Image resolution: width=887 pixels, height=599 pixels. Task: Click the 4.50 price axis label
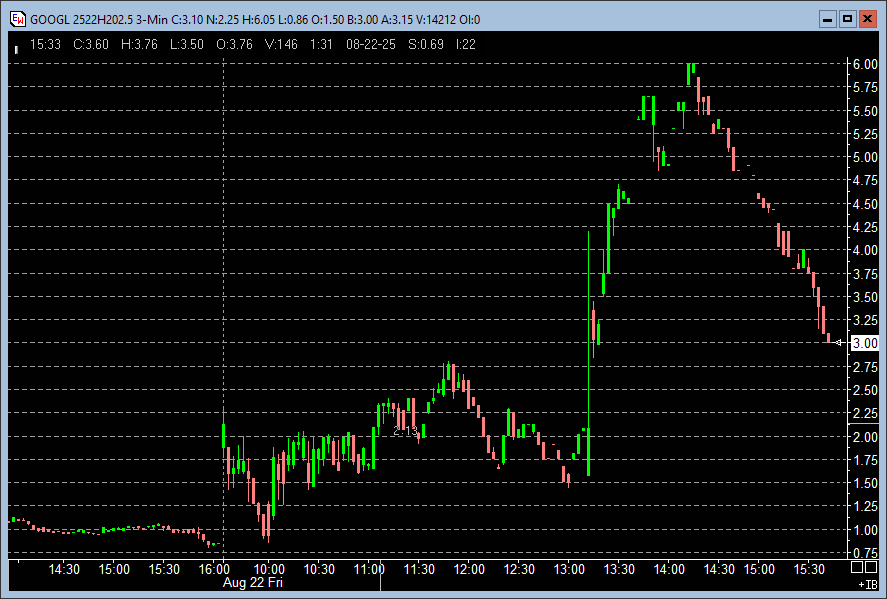pyautogui.click(x=865, y=204)
